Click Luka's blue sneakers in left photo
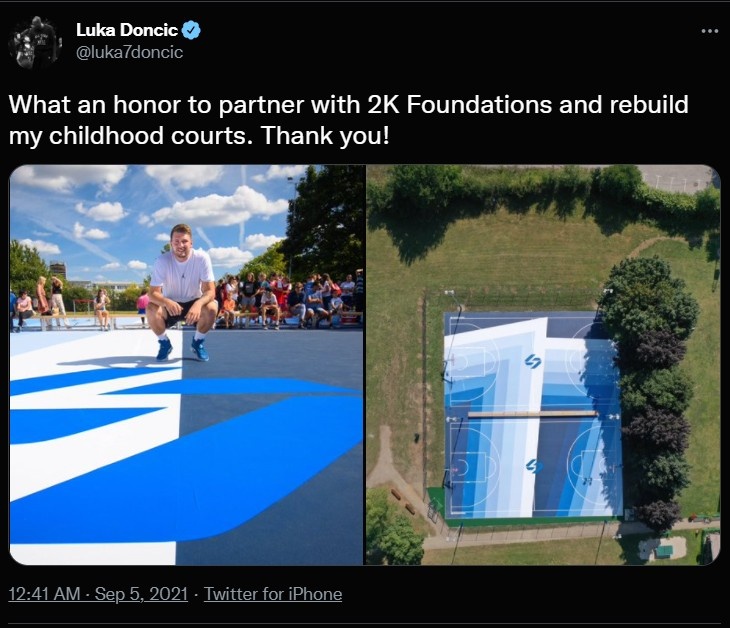Viewport: 730px width, 628px height. (182, 349)
